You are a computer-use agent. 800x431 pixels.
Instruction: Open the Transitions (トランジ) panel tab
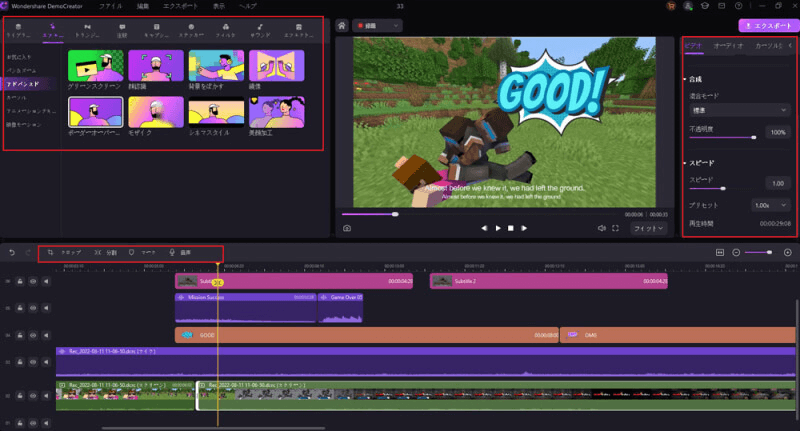(x=87, y=31)
